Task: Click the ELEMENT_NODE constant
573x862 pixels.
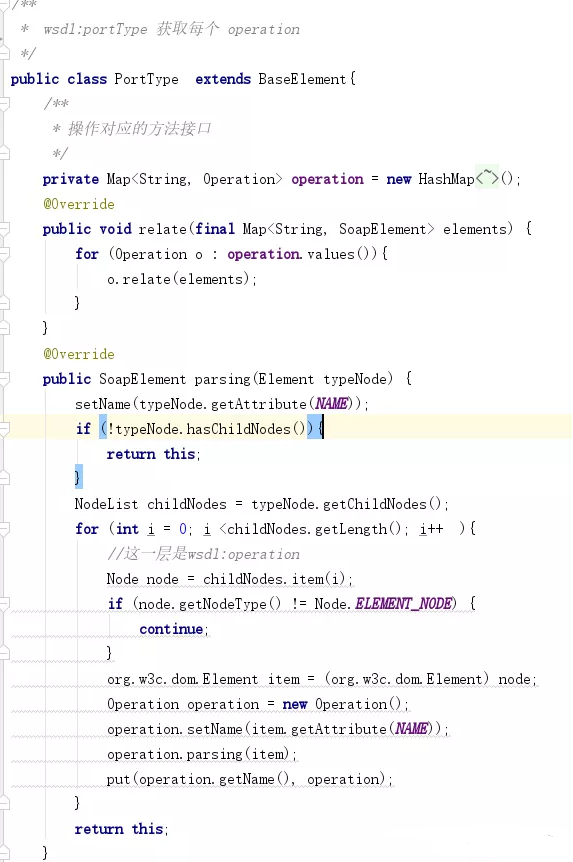Action: (405, 604)
